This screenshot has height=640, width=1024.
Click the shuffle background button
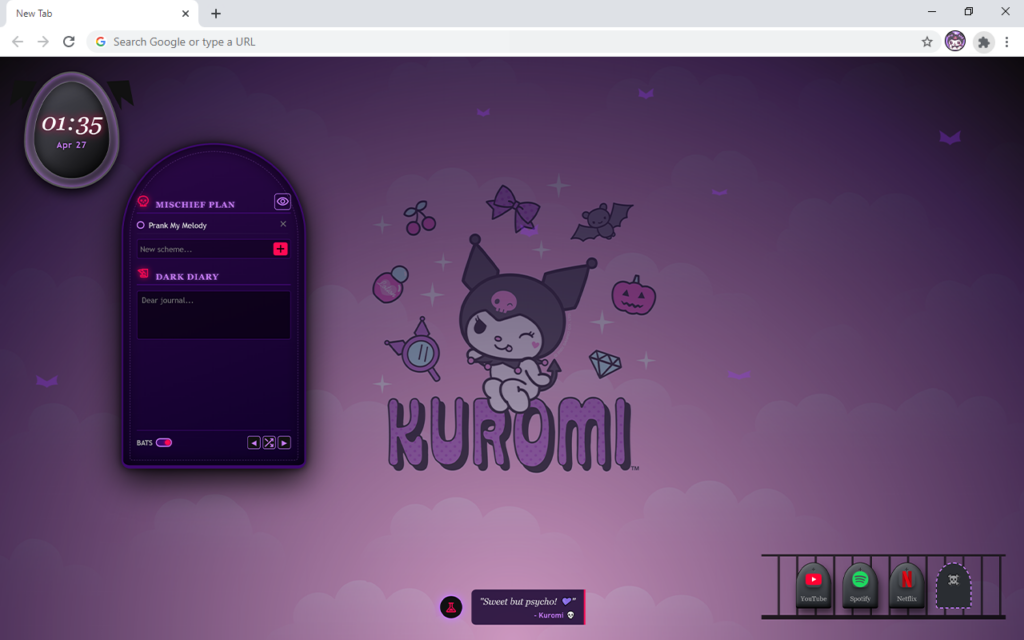point(269,443)
